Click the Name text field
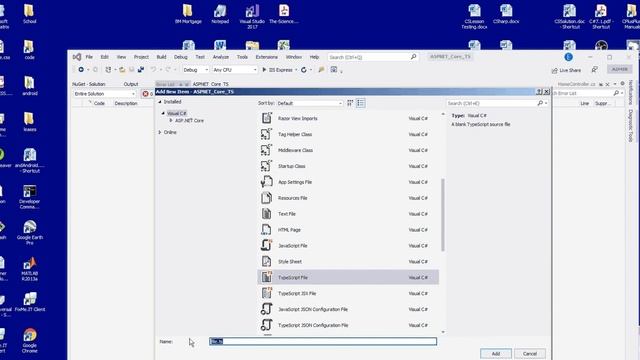640x360 pixels. point(323,341)
